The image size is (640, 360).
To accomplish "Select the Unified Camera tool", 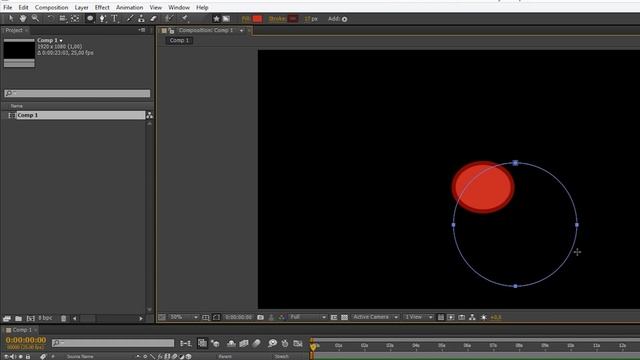I will [62, 19].
